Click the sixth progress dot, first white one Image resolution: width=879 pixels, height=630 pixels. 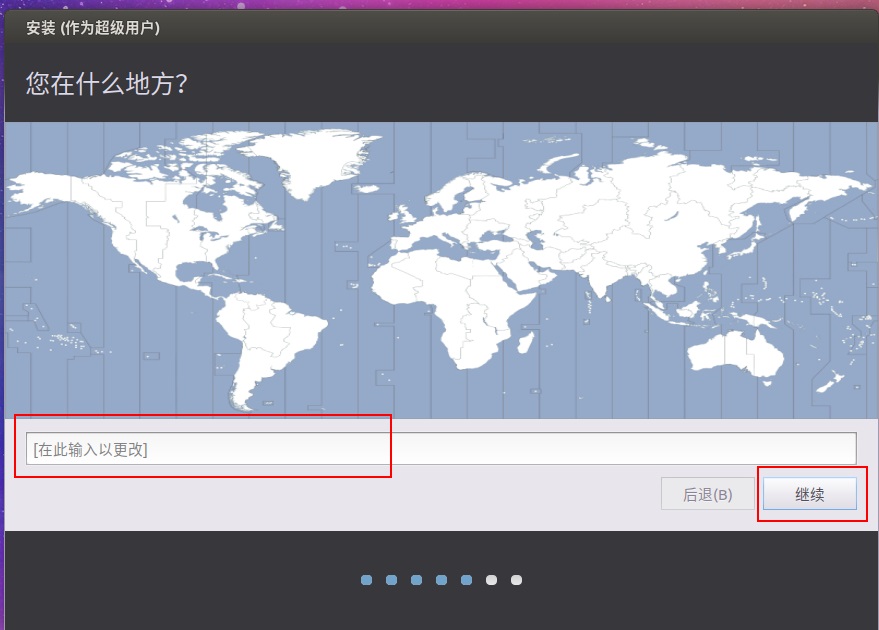(491, 580)
